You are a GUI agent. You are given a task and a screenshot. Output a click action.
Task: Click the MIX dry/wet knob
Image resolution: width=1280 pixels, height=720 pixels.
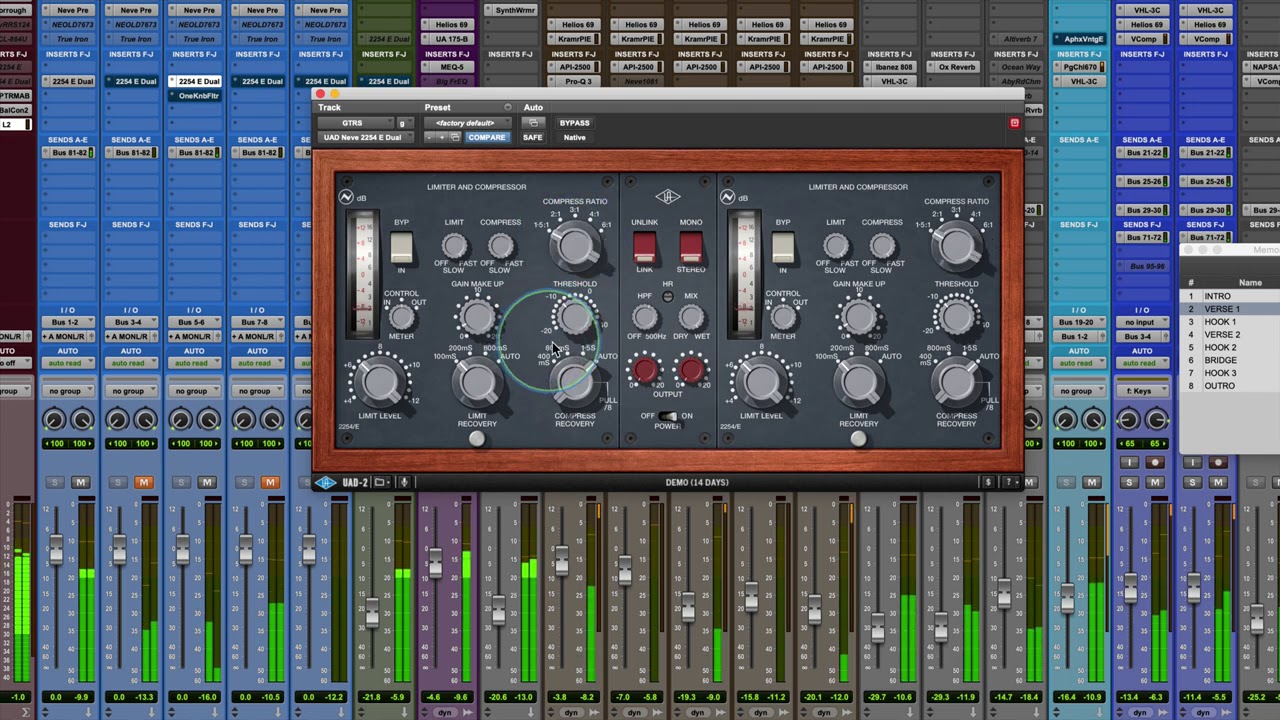691,318
